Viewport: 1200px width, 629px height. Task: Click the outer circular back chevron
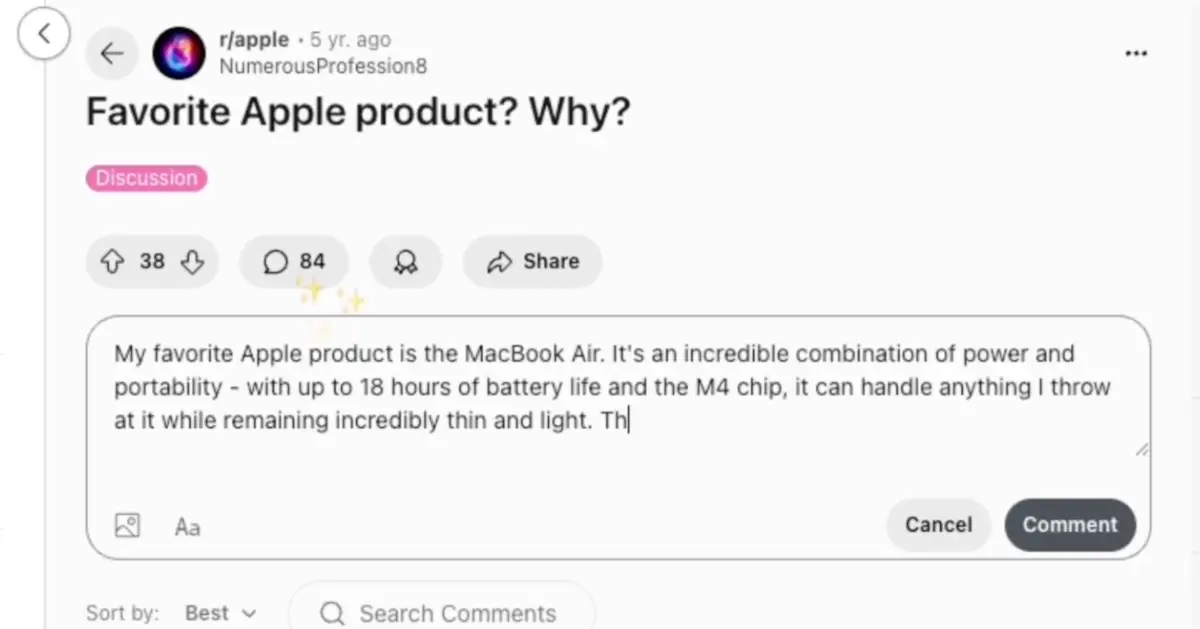click(44, 34)
